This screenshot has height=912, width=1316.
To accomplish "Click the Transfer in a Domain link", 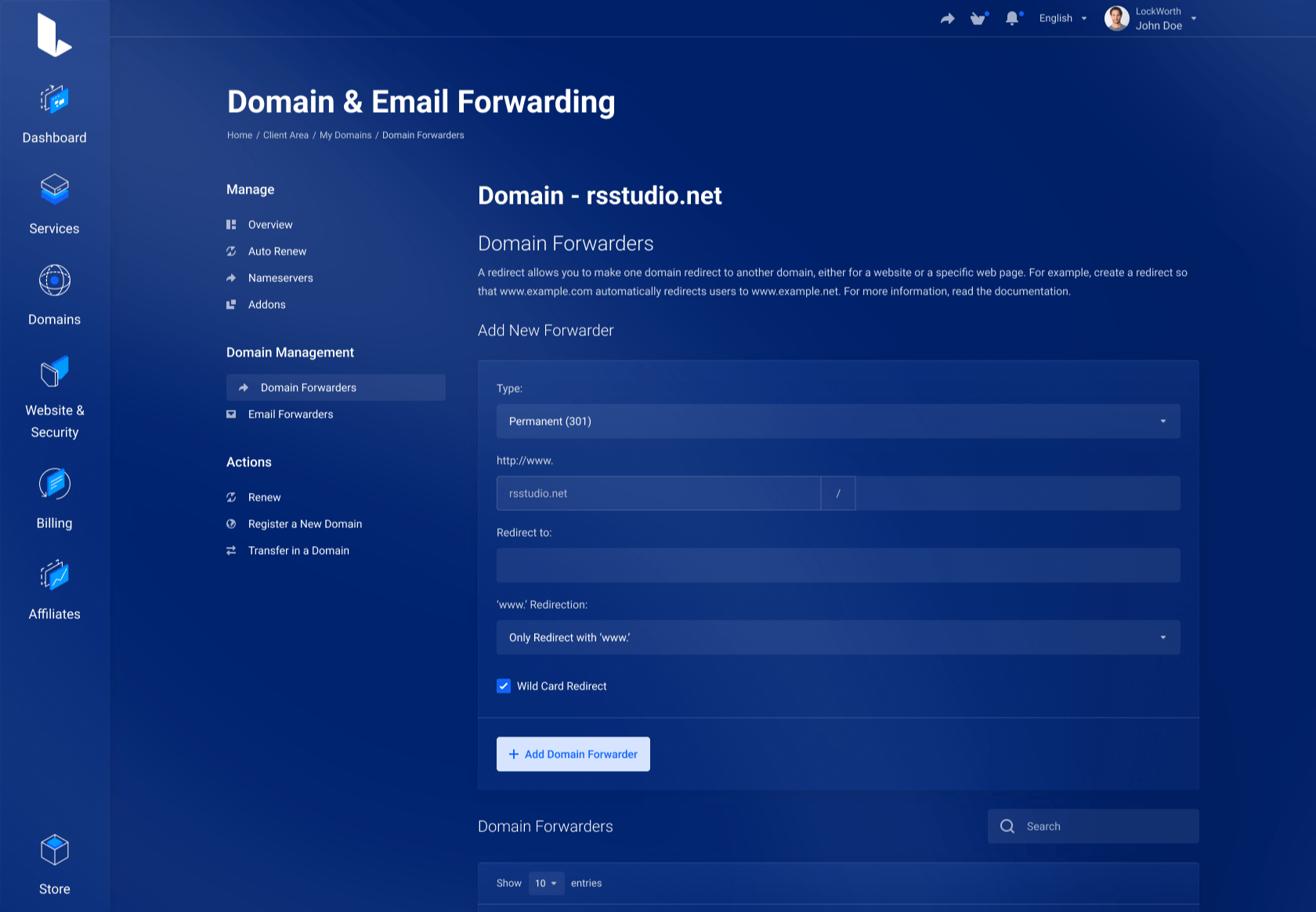I will click(x=298, y=551).
